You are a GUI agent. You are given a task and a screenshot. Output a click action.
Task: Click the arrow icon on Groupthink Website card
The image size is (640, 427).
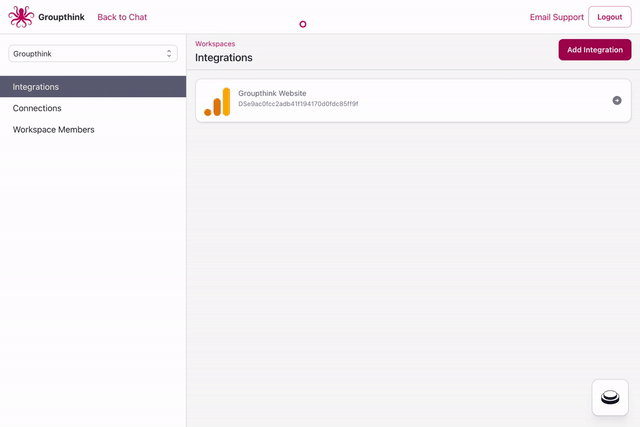[x=617, y=100]
